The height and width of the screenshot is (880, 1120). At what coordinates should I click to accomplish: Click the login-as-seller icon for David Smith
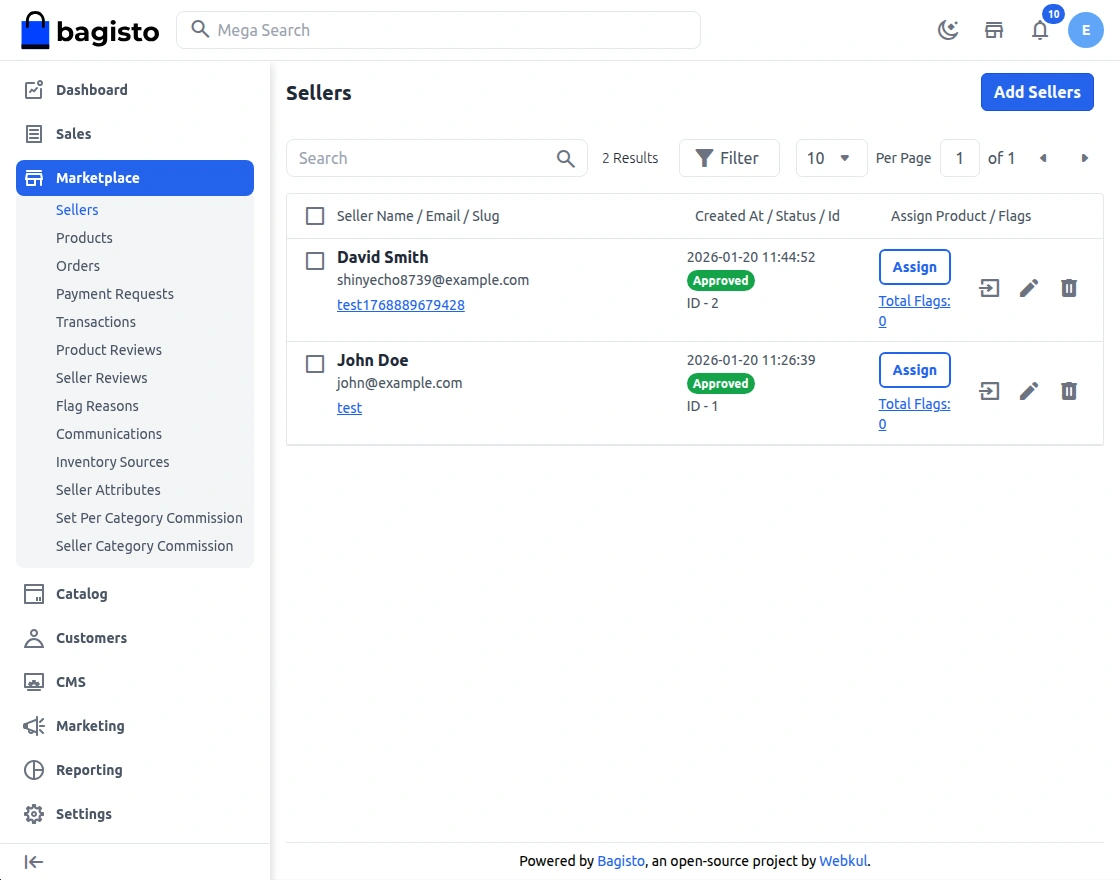(989, 289)
